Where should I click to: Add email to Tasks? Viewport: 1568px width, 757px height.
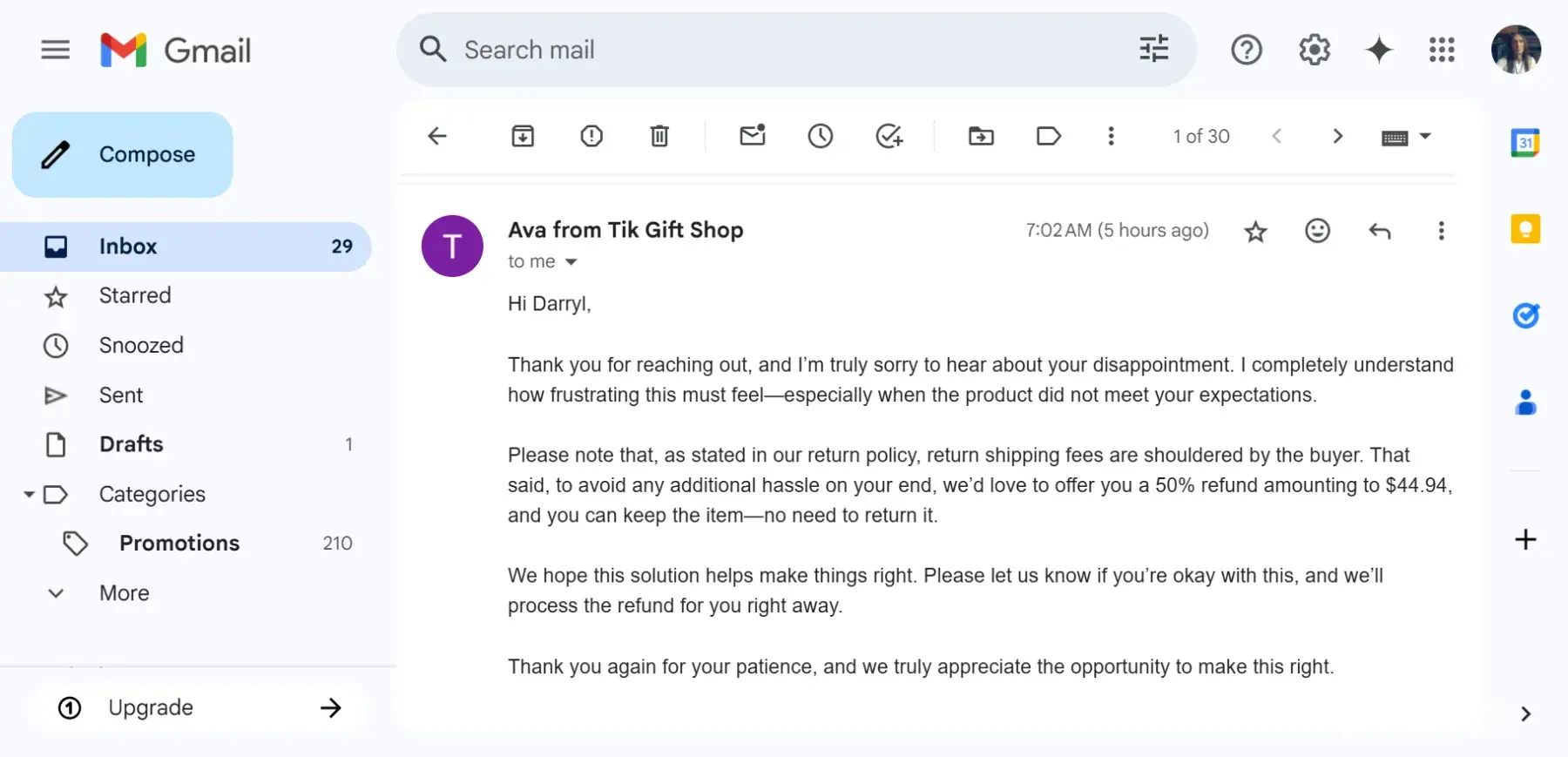point(889,136)
